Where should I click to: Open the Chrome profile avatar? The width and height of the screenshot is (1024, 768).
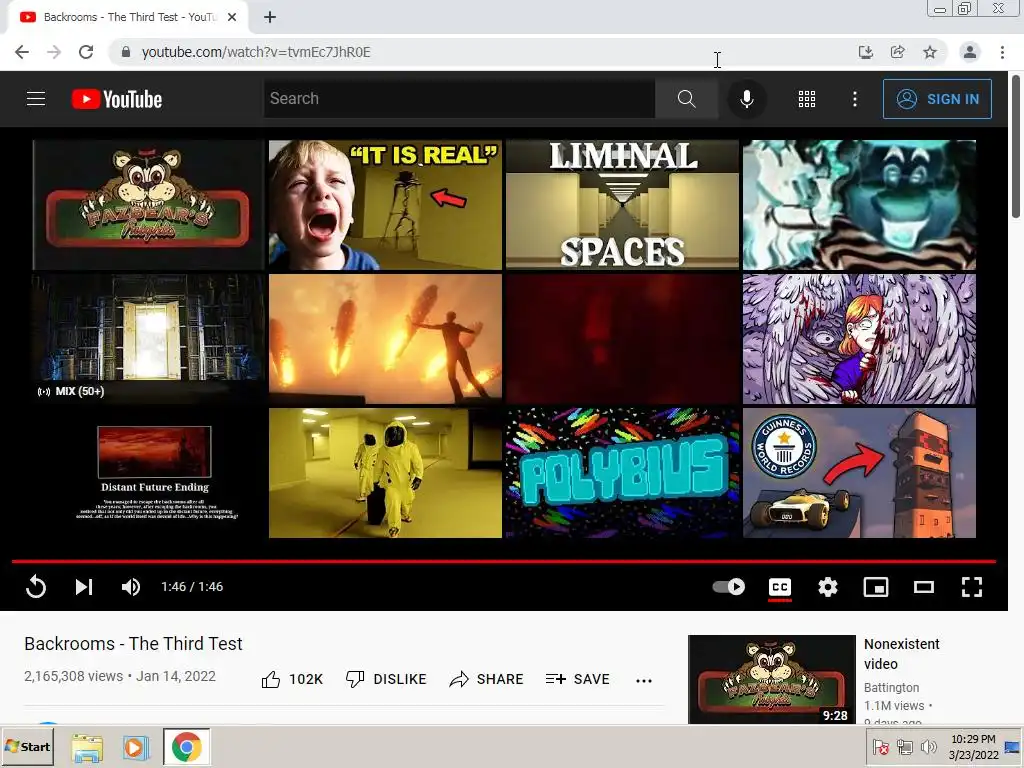970,52
